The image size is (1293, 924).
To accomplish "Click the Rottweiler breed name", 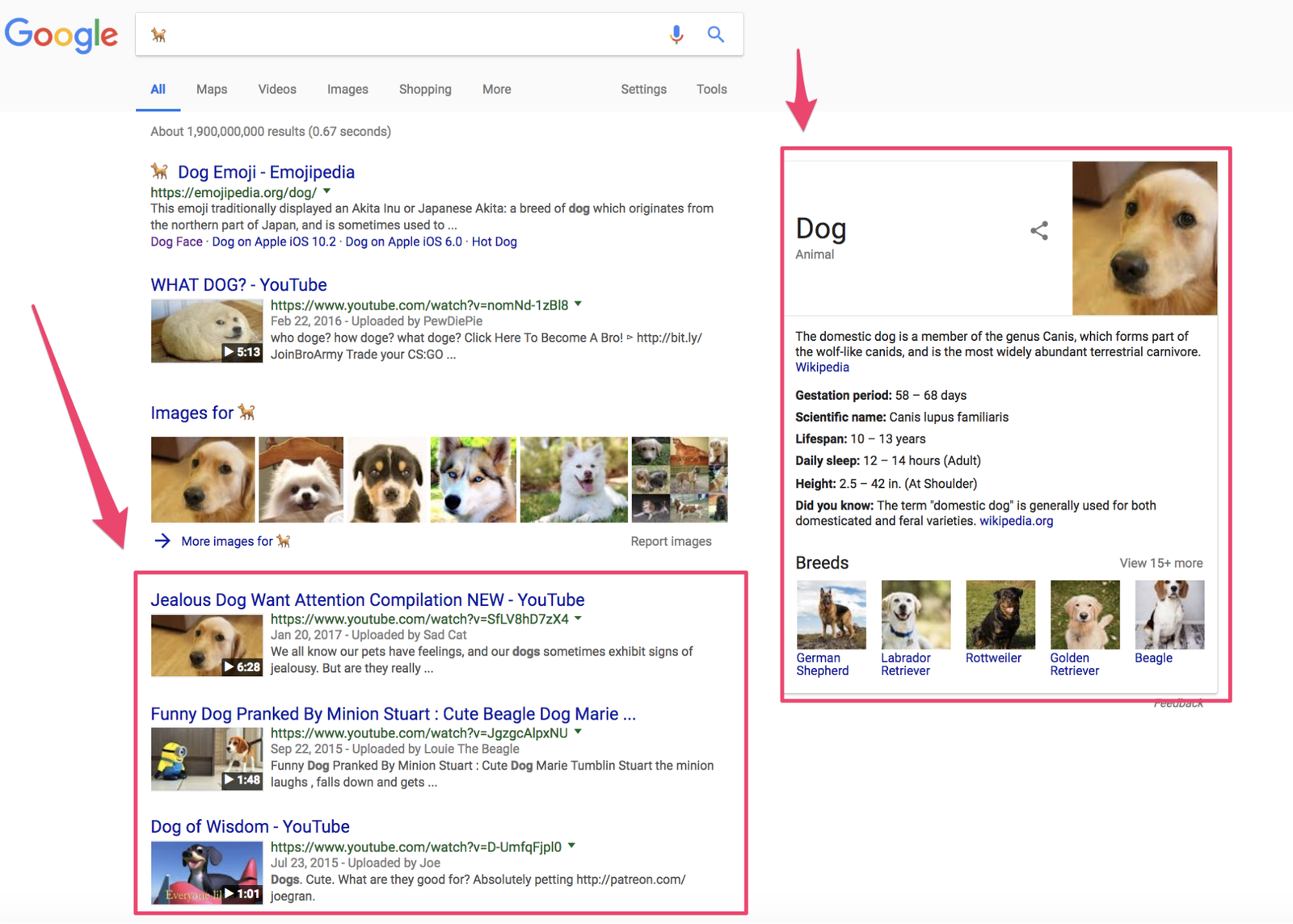I will click(x=993, y=658).
